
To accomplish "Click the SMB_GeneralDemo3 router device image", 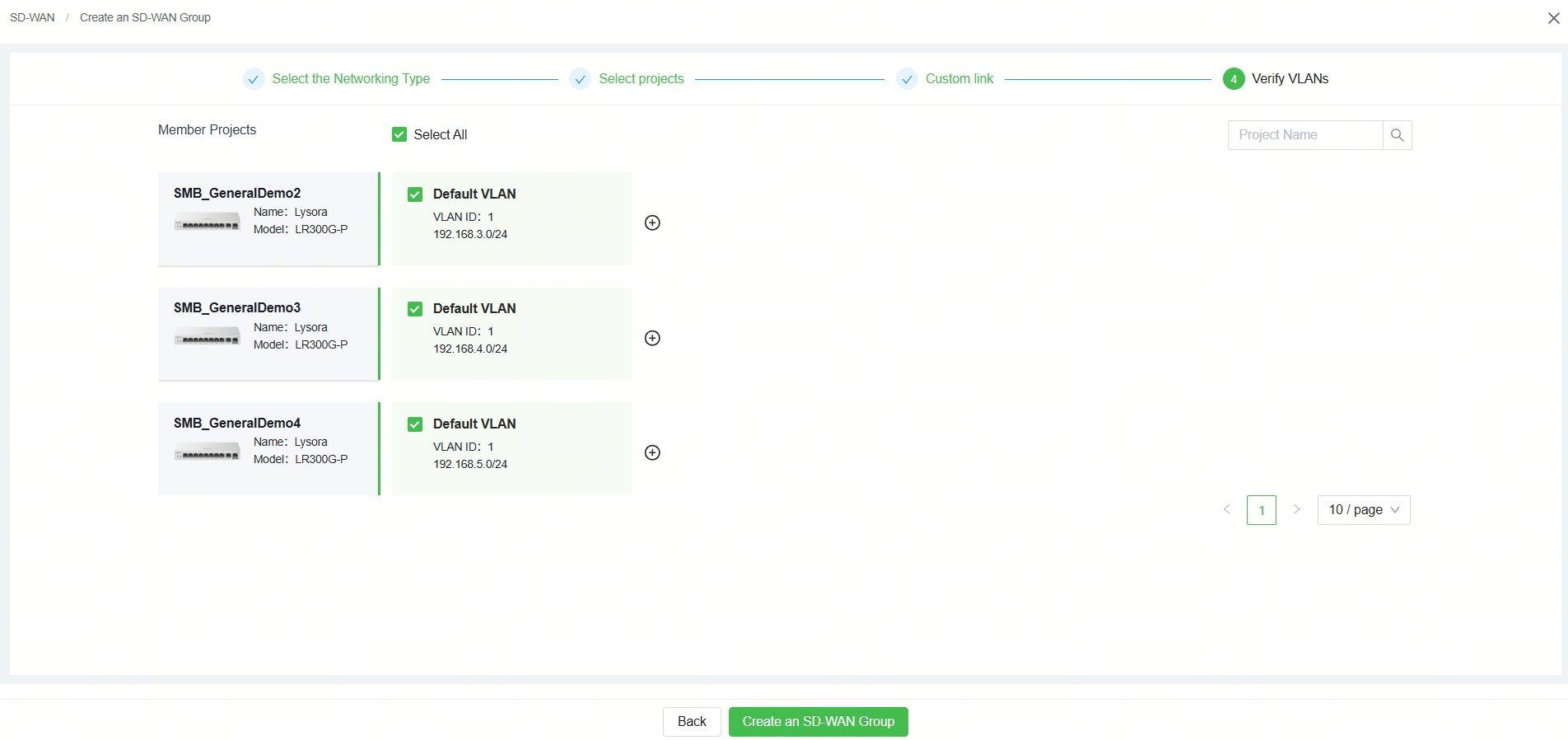I will point(208,336).
